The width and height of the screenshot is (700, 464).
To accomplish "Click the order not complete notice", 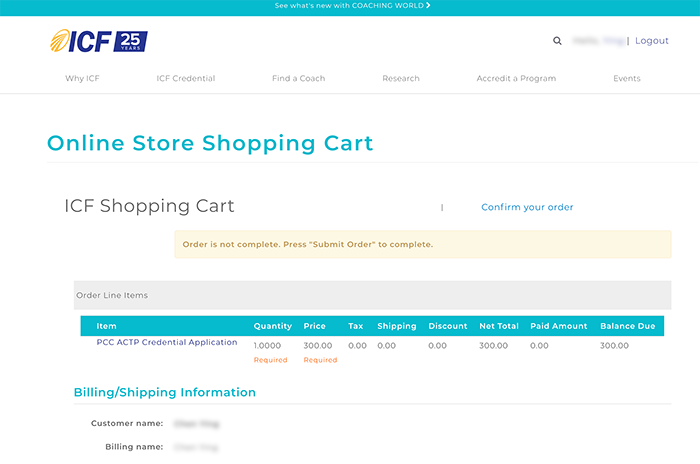I will click(x=423, y=244).
